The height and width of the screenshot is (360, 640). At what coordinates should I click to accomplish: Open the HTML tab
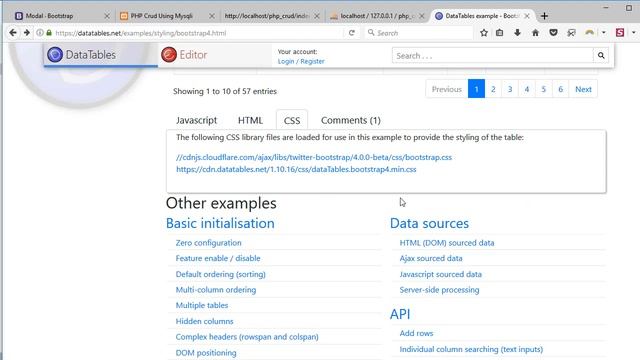click(x=250, y=120)
